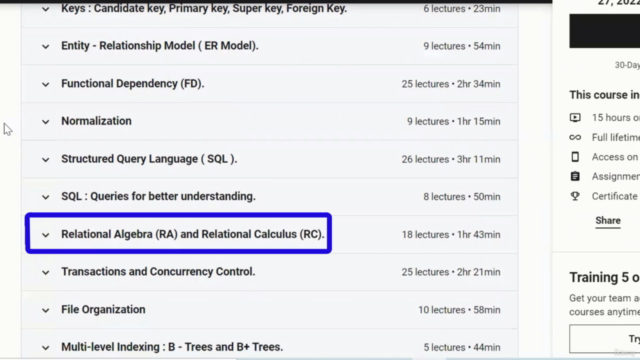Expand the Structured Query Language (SQL) chevron

coord(45,160)
